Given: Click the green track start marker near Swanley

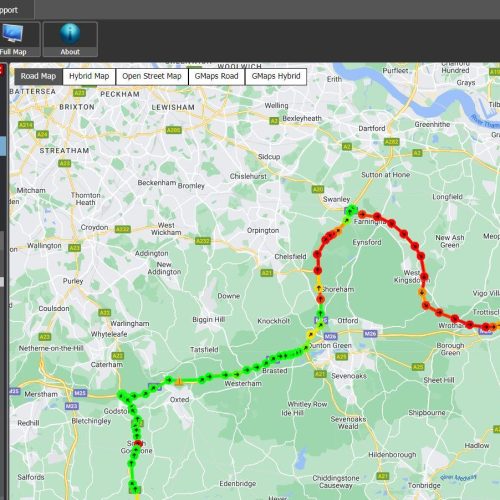Looking at the screenshot, I should (x=351, y=210).
